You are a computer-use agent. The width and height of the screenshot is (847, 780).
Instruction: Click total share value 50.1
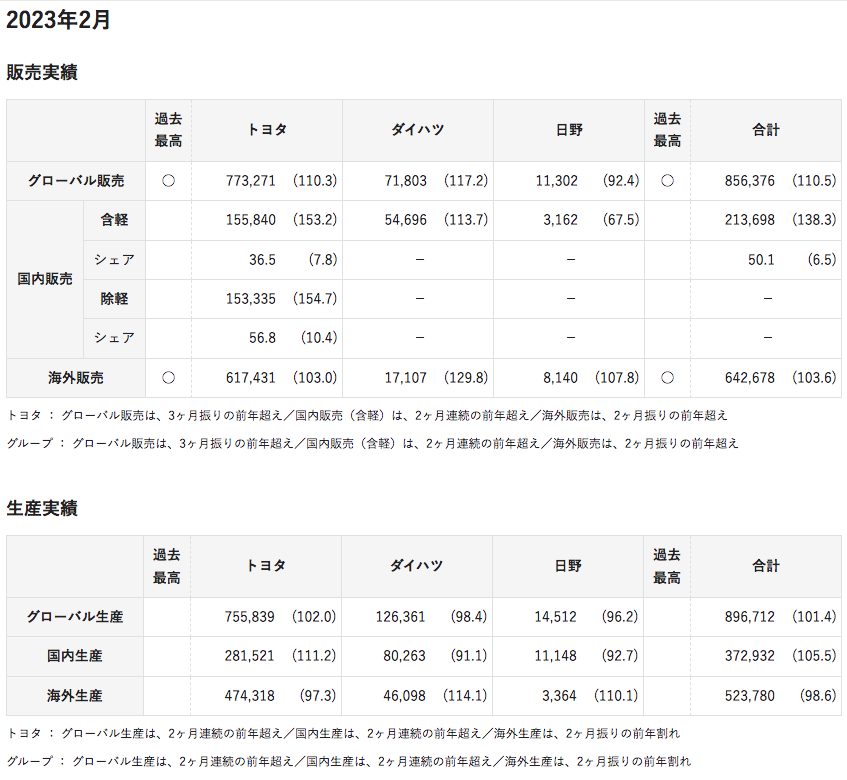coord(761,259)
